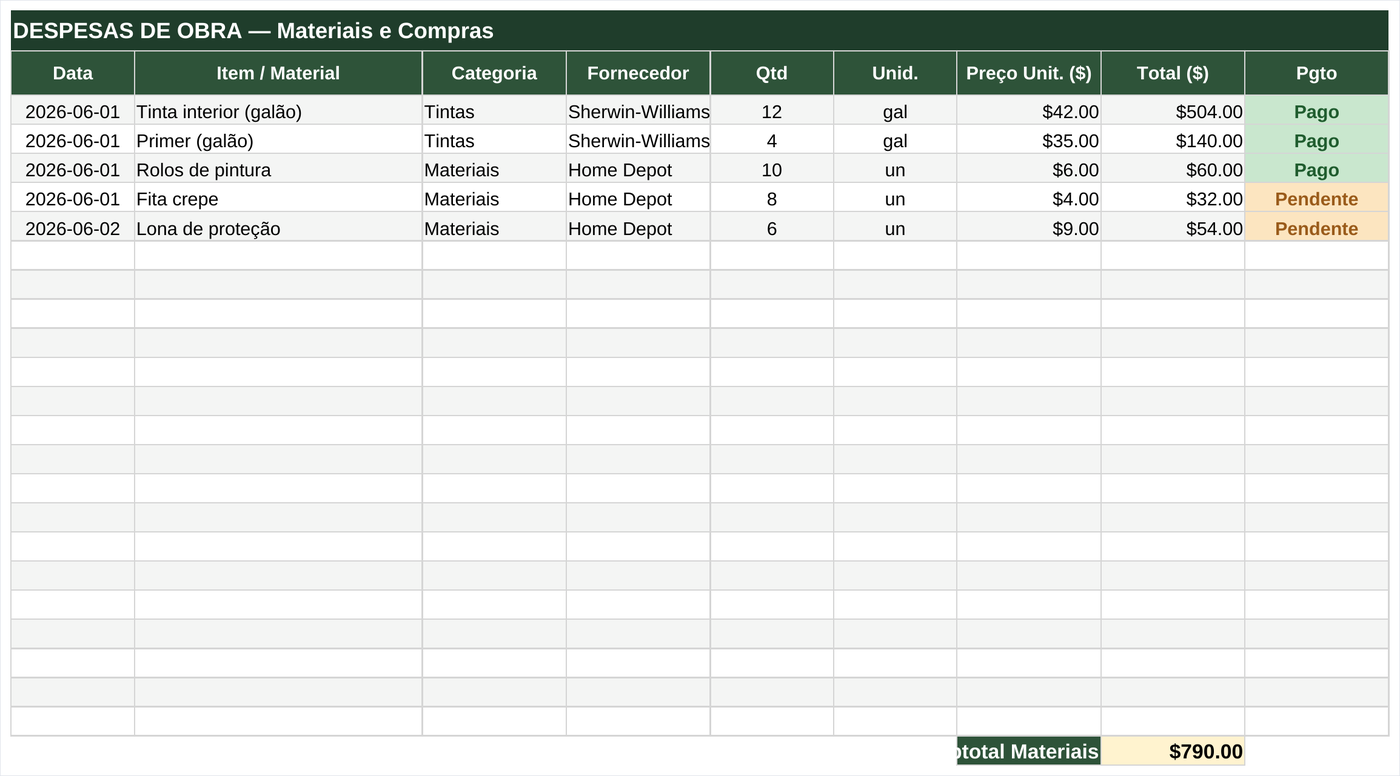Click the 'Preço Unit. ($)' header
Screen dimensions: 1400x776
tap(1029, 73)
